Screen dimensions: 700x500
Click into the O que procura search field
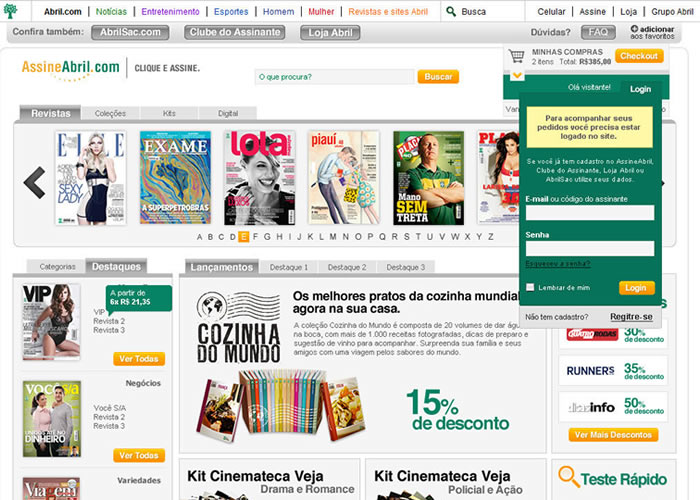pyautogui.click(x=334, y=77)
